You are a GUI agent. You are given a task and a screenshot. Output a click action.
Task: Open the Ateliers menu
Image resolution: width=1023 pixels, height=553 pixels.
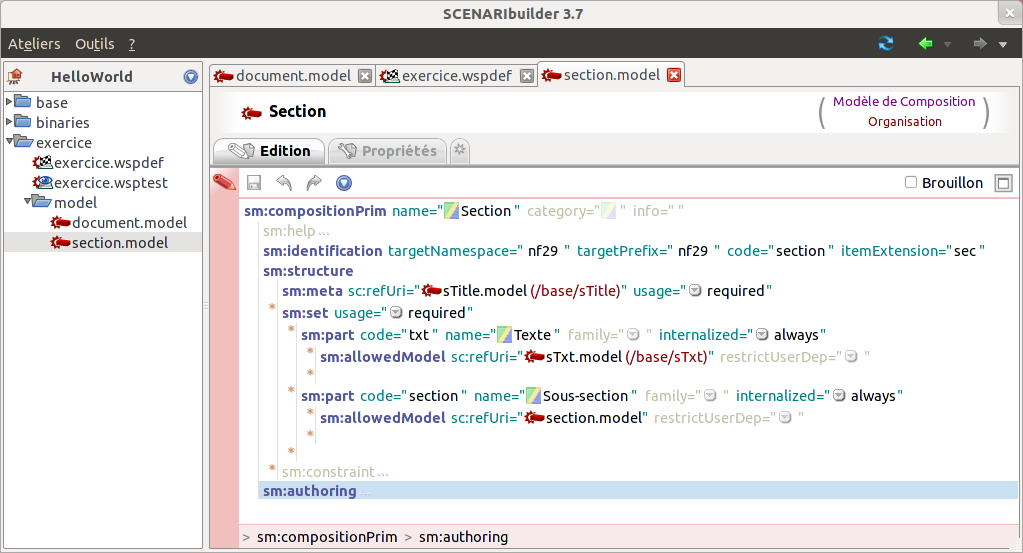tap(34, 44)
